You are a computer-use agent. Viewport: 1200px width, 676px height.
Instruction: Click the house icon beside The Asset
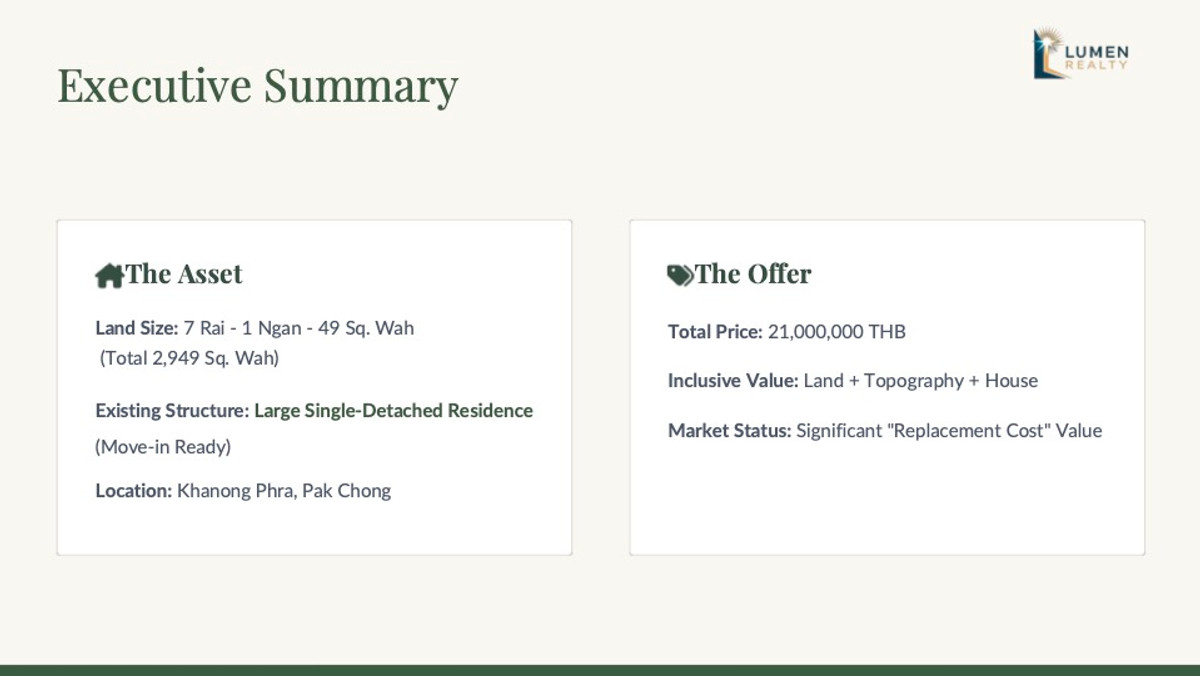pos(109,275)
